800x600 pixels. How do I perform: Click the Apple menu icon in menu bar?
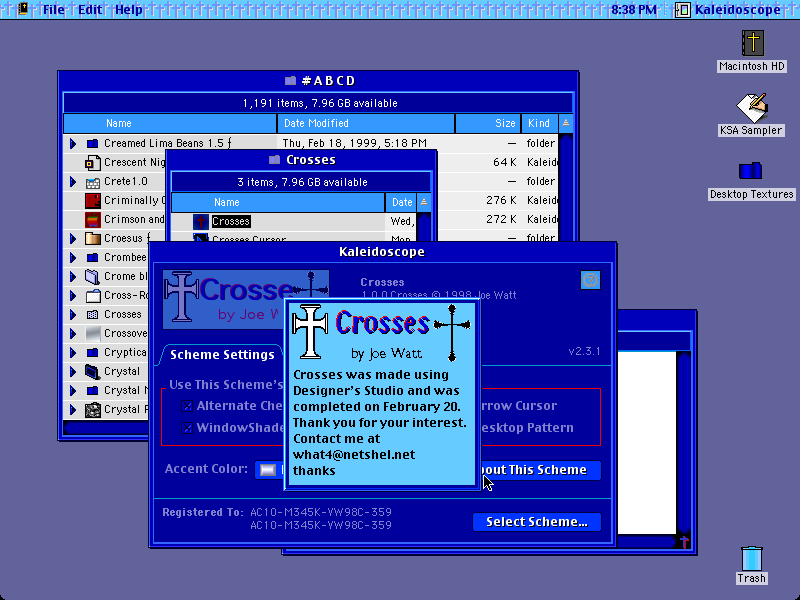(x=22, y=9)
